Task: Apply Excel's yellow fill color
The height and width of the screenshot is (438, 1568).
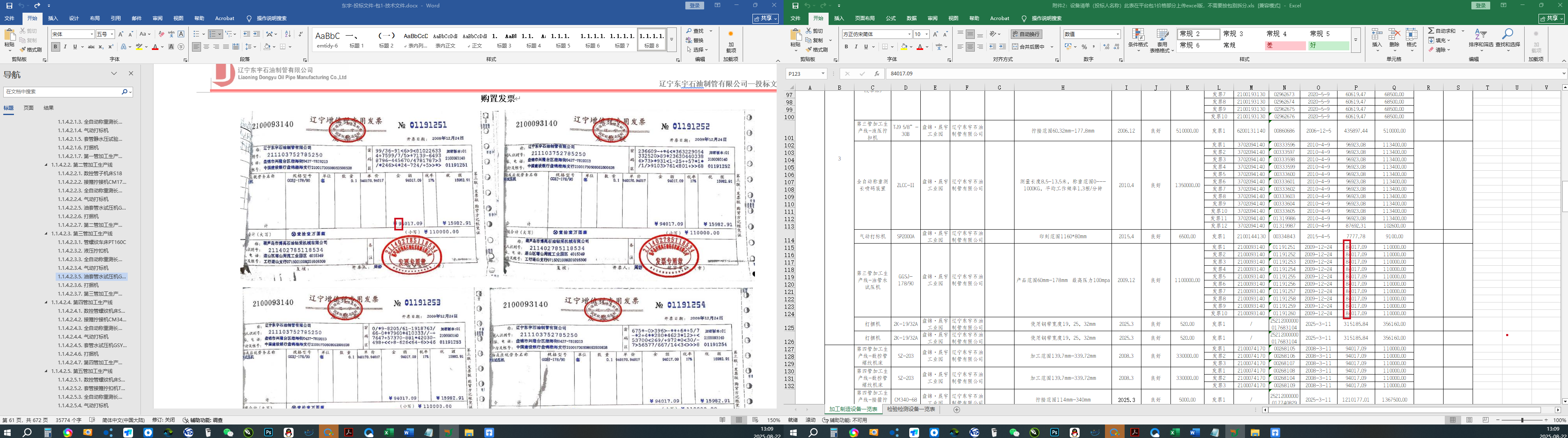Action: (x=904, y=47)
